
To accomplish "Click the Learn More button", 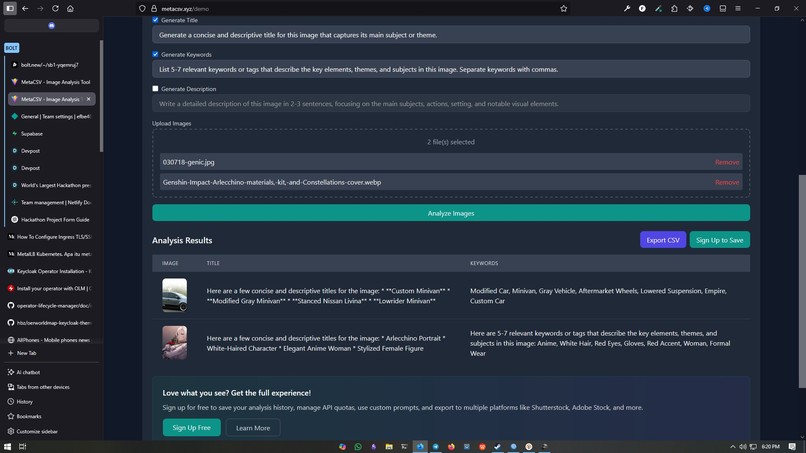I will pyautogui.click(x=253, y=428).
